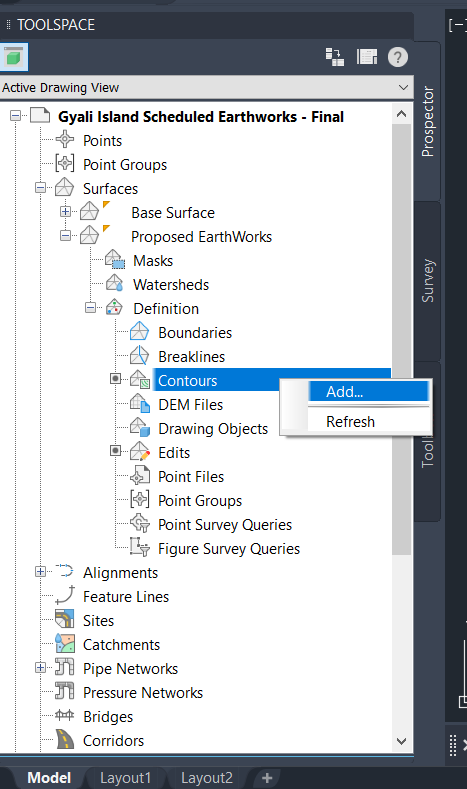Collapse the Definition node

click(90, 307)
